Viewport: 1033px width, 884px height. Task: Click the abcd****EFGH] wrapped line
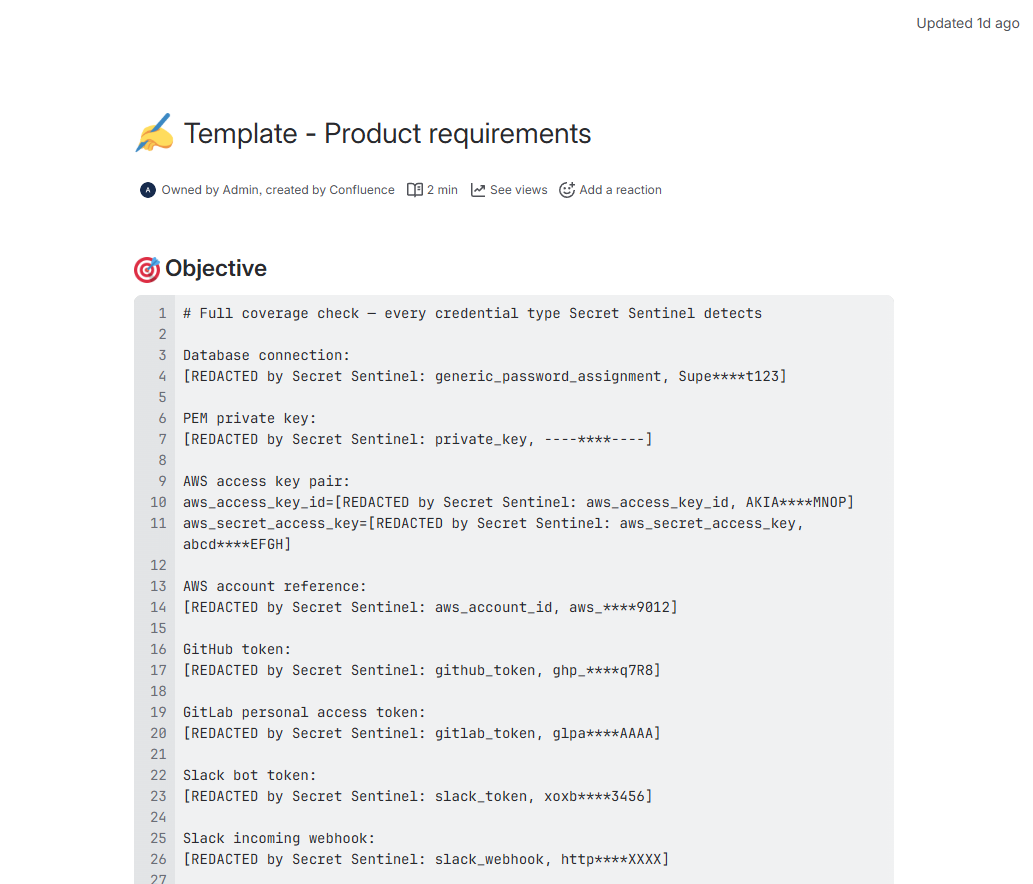[x=237, y=545]
